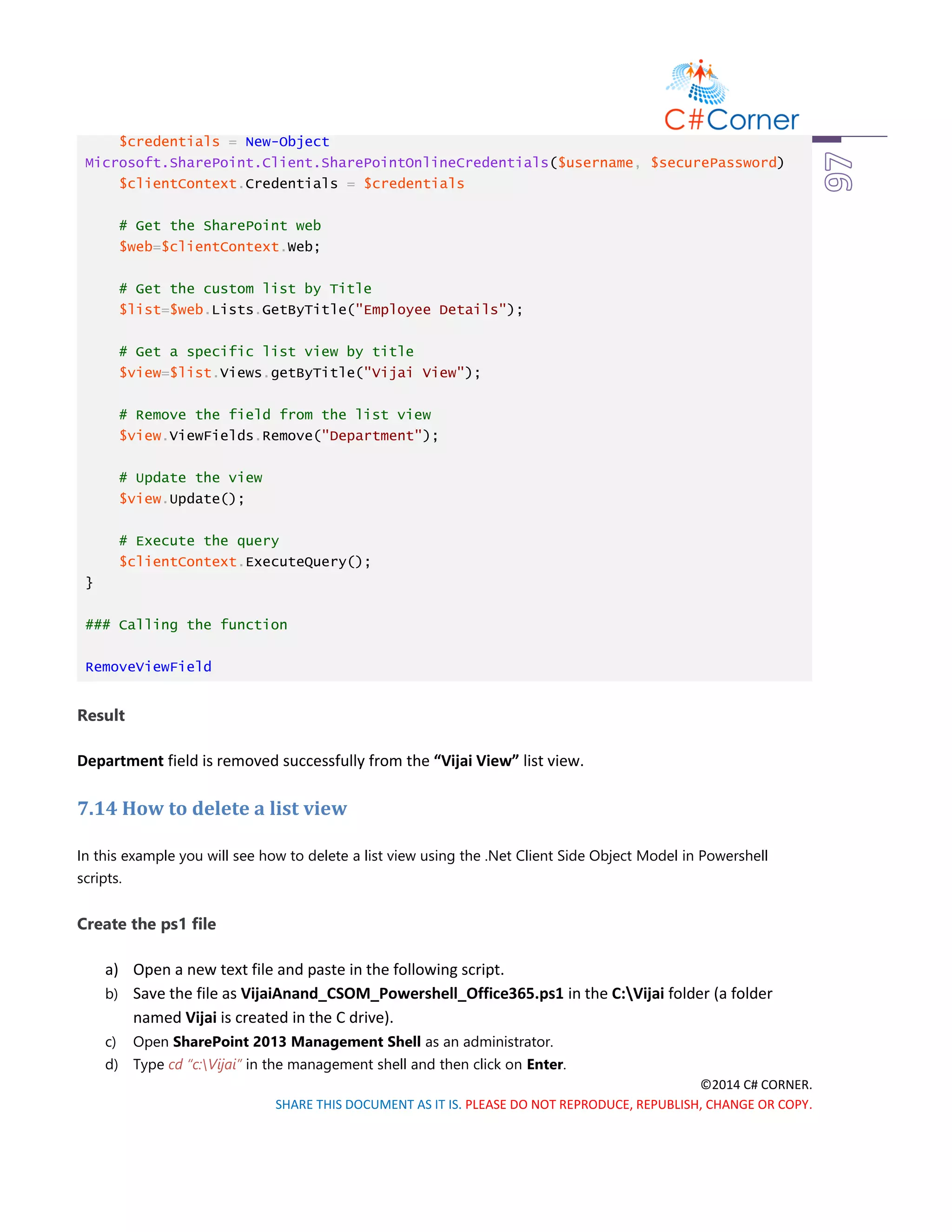The height and width of the screenshot is (1232, 952).
Task: Click the '$clientContext.Credentials = $credentials' line
Action: [291, 183]
